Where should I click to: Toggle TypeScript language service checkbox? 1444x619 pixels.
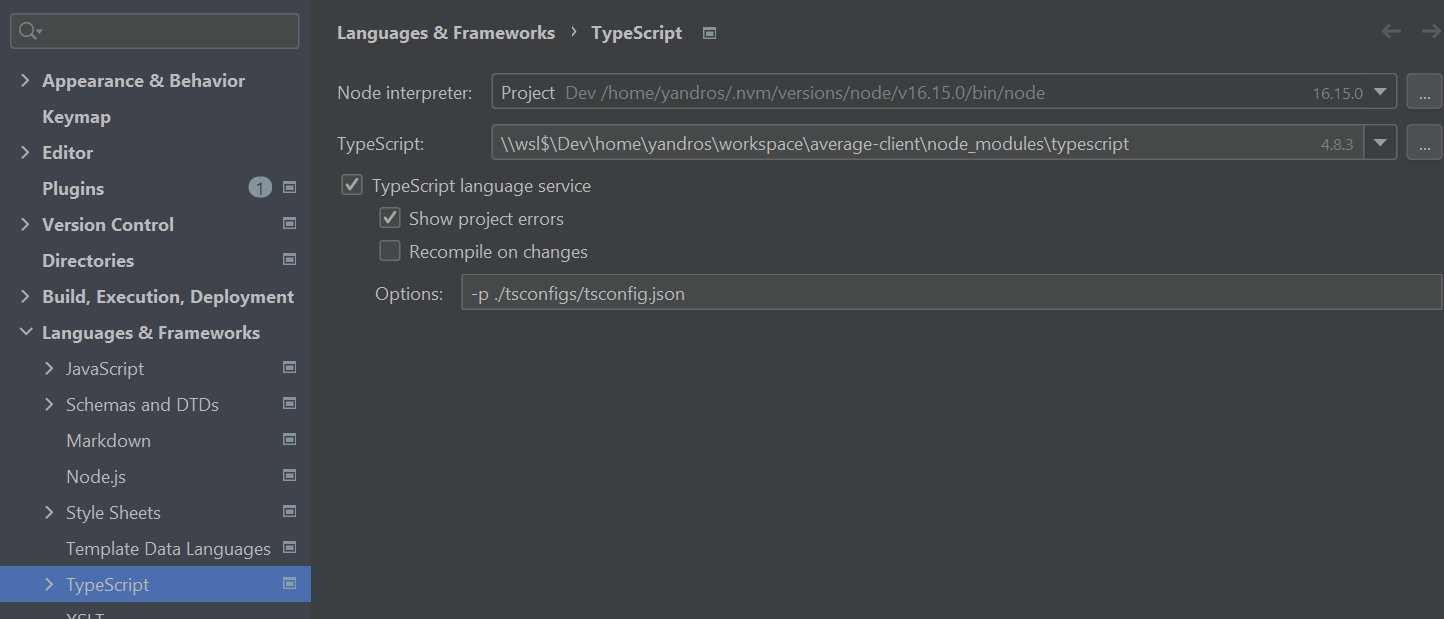[x=352, y=185]
